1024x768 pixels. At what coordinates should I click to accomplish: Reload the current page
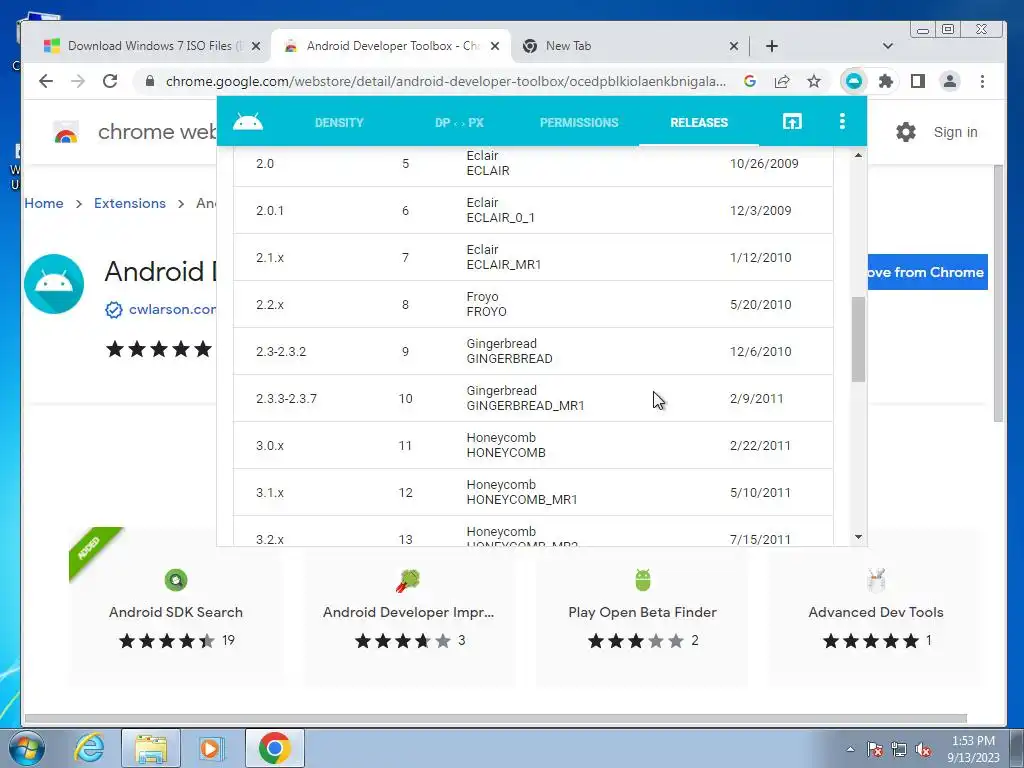pos(110,81)
